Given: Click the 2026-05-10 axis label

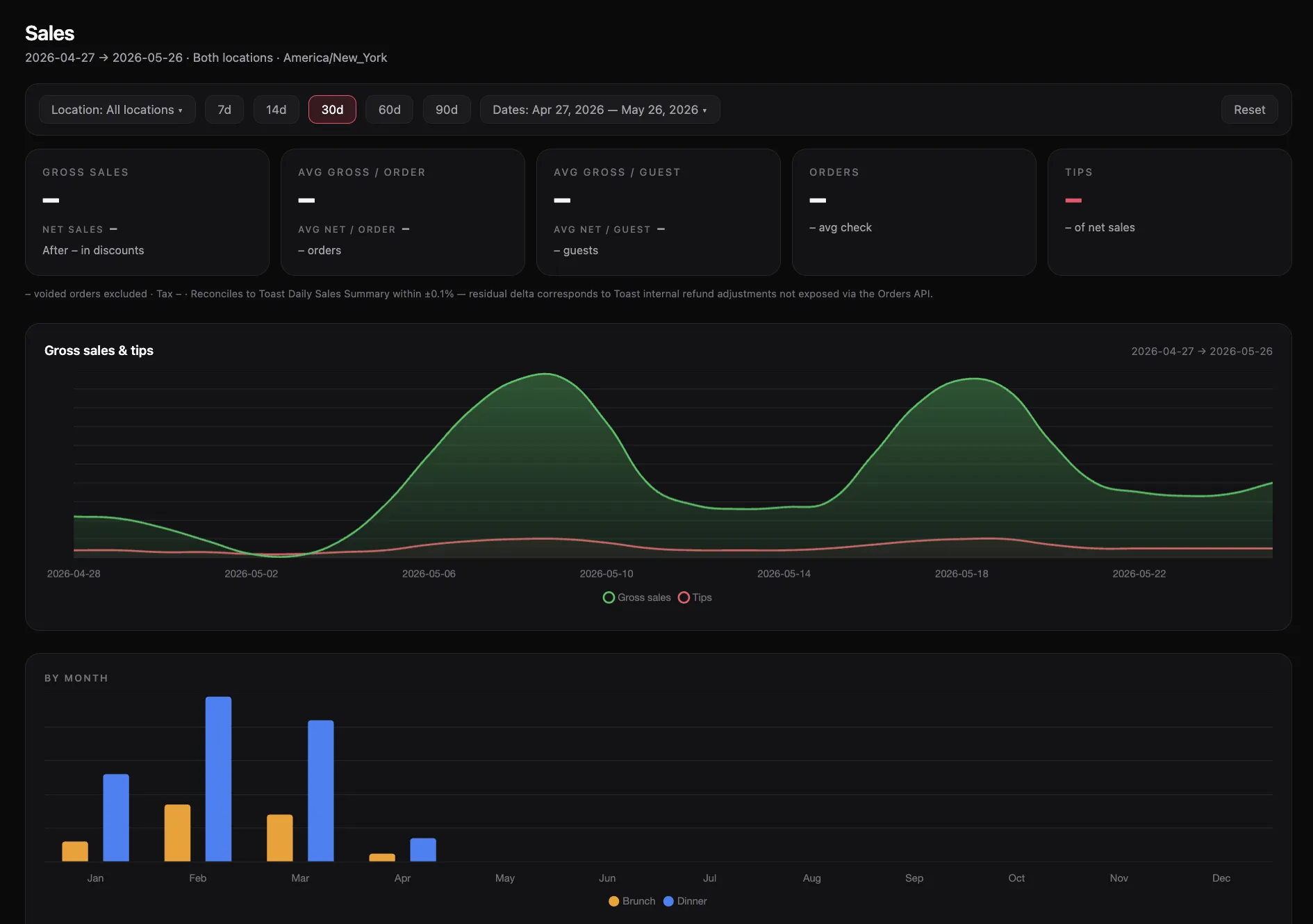Looking at the screenshot, I should [x=606, y=574].
